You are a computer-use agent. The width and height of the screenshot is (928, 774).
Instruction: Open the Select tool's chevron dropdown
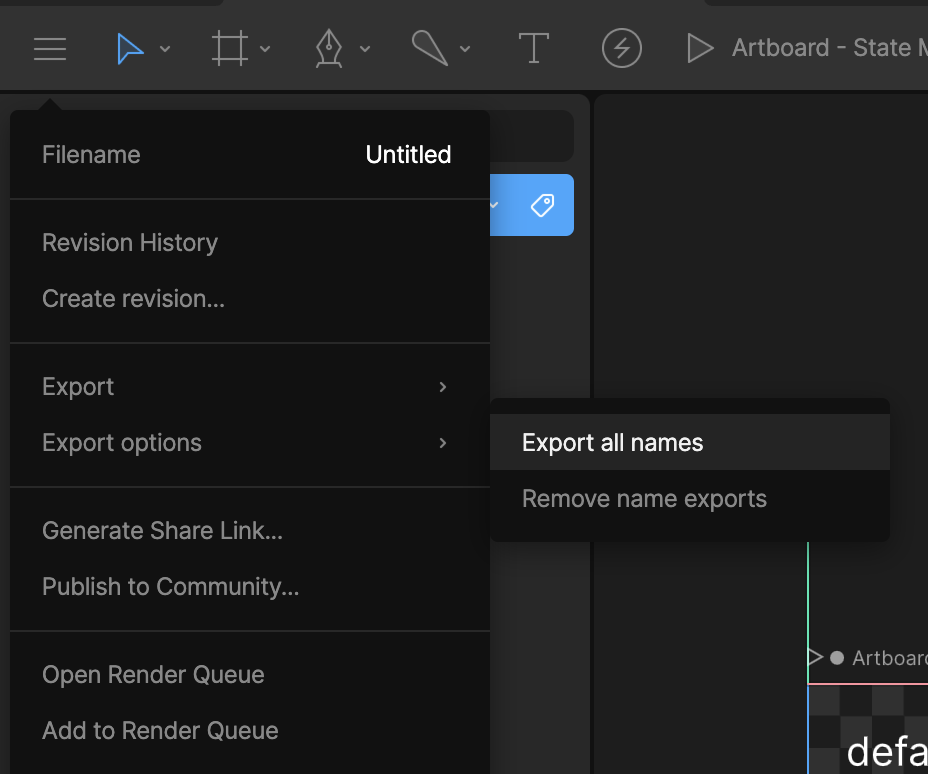165,48
